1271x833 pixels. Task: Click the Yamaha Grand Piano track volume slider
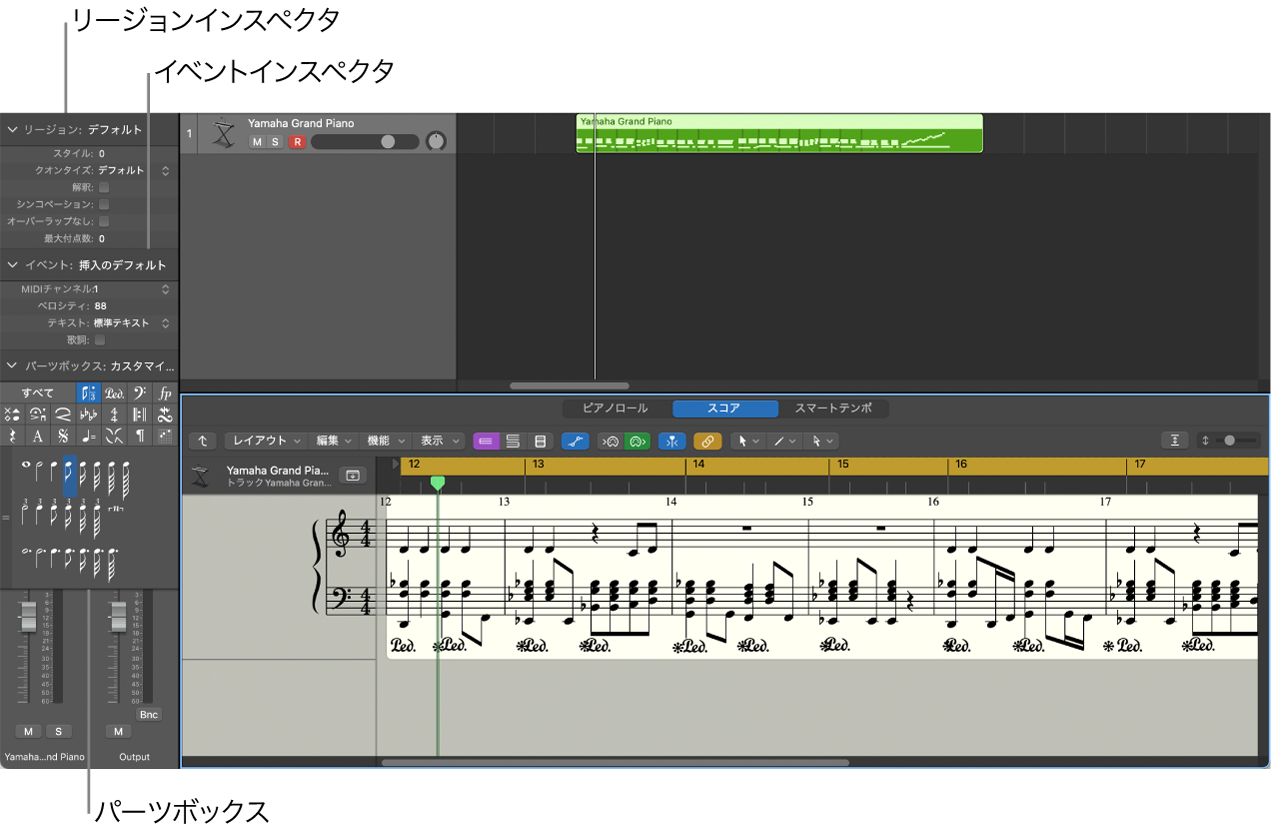coord(365,142)
